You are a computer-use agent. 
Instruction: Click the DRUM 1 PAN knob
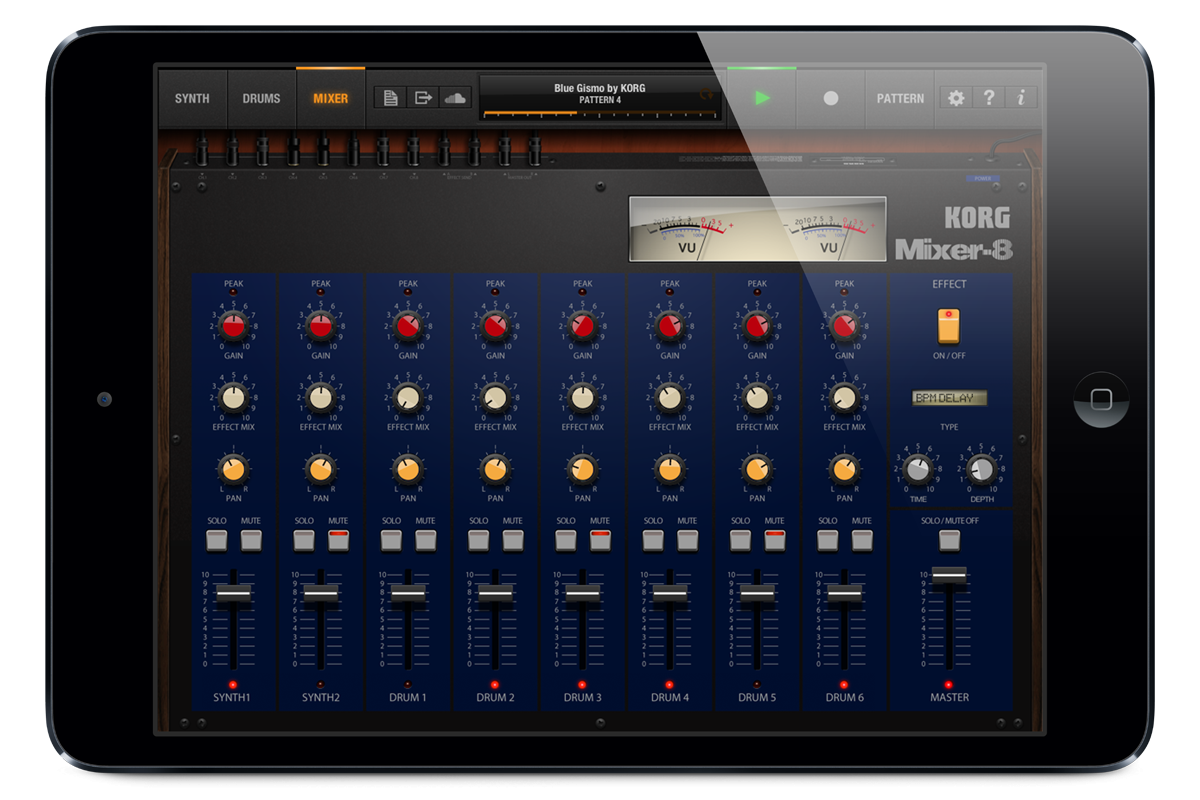tap(408, 468)
